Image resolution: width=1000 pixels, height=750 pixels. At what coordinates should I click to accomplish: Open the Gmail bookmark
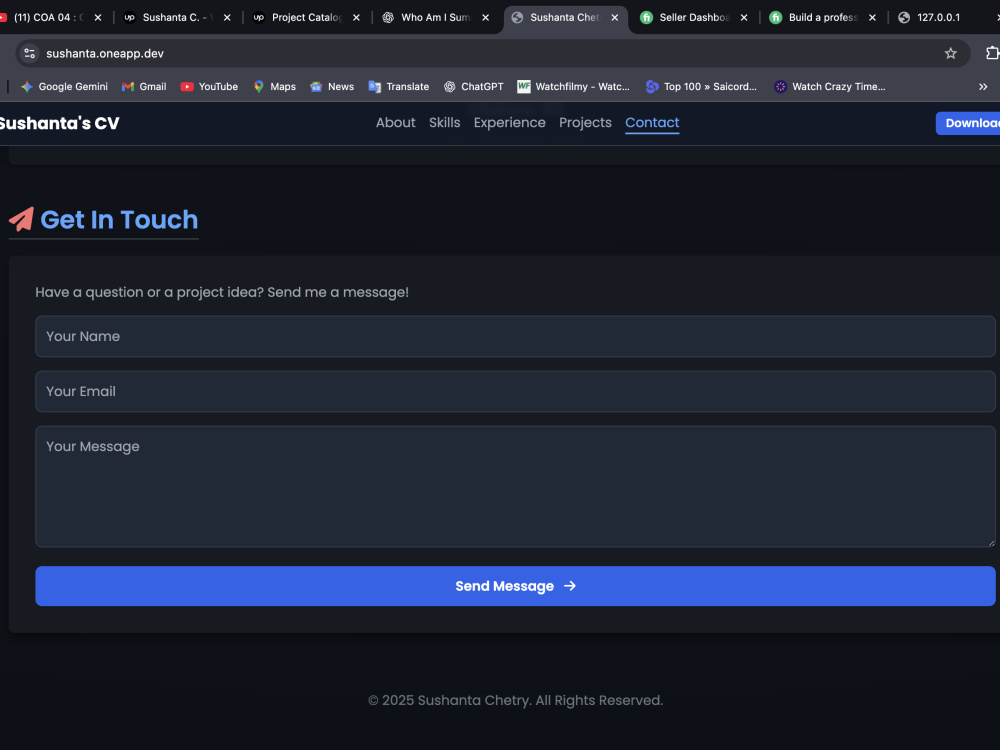click(x=144, y=87)
